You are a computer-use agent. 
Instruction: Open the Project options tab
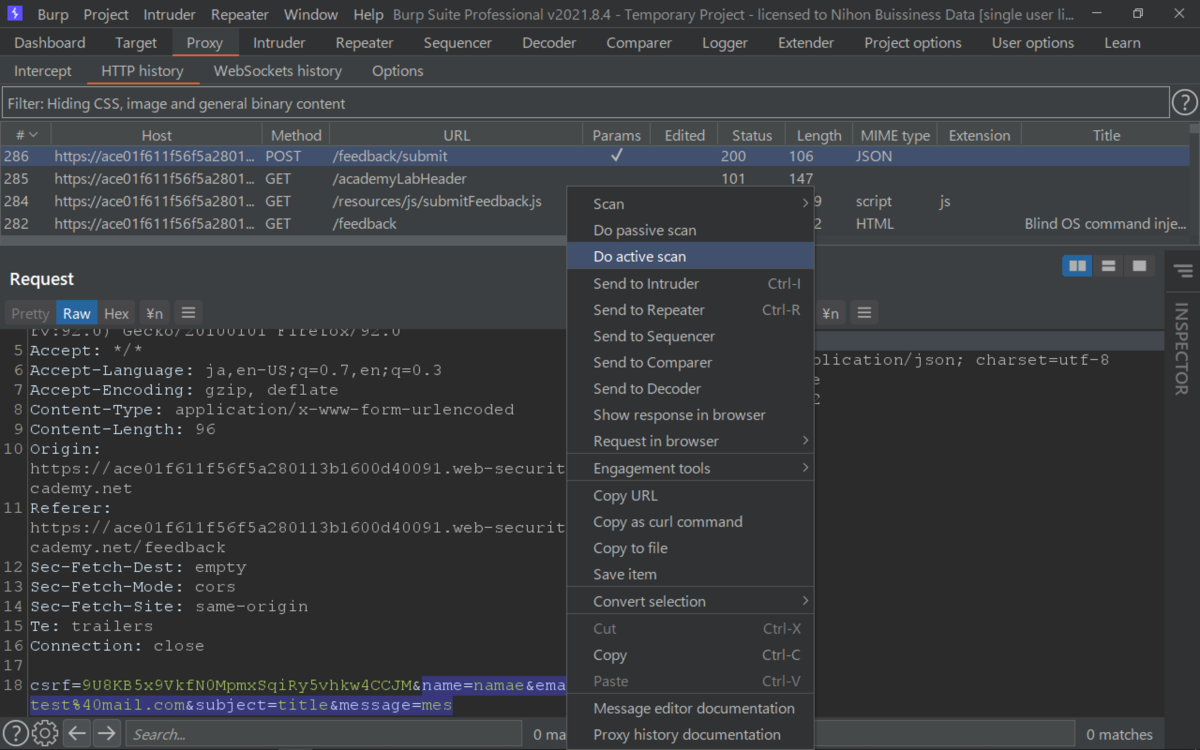913,43
